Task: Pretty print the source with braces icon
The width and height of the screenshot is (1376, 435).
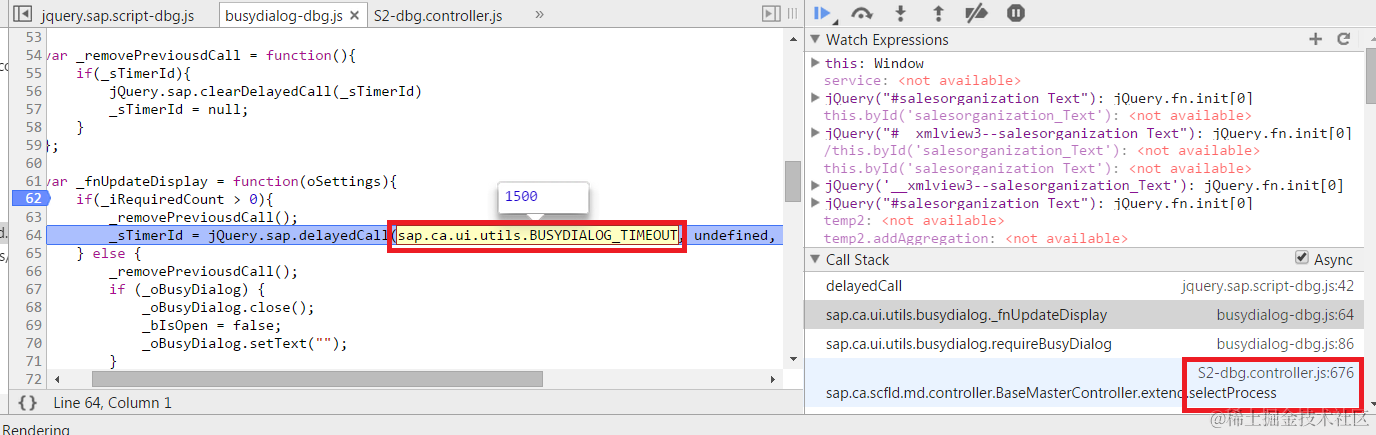Action: [x=28, y=403]
